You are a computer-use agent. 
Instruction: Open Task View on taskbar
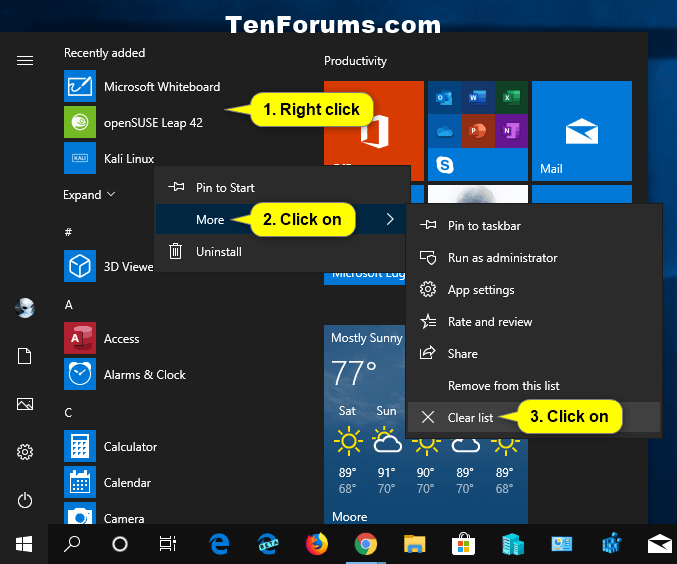pos(168,544)
